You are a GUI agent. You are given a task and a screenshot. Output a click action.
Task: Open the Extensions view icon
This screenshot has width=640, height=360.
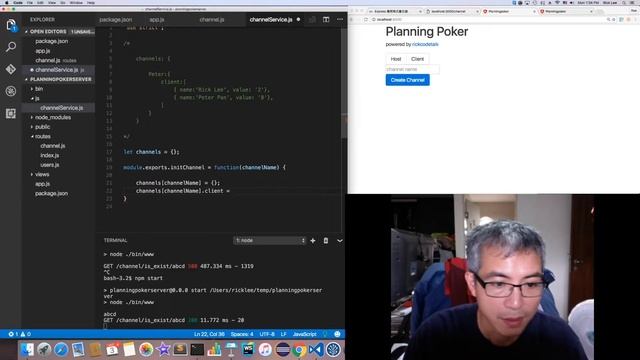pyautogui.click(x=11, y=113)
